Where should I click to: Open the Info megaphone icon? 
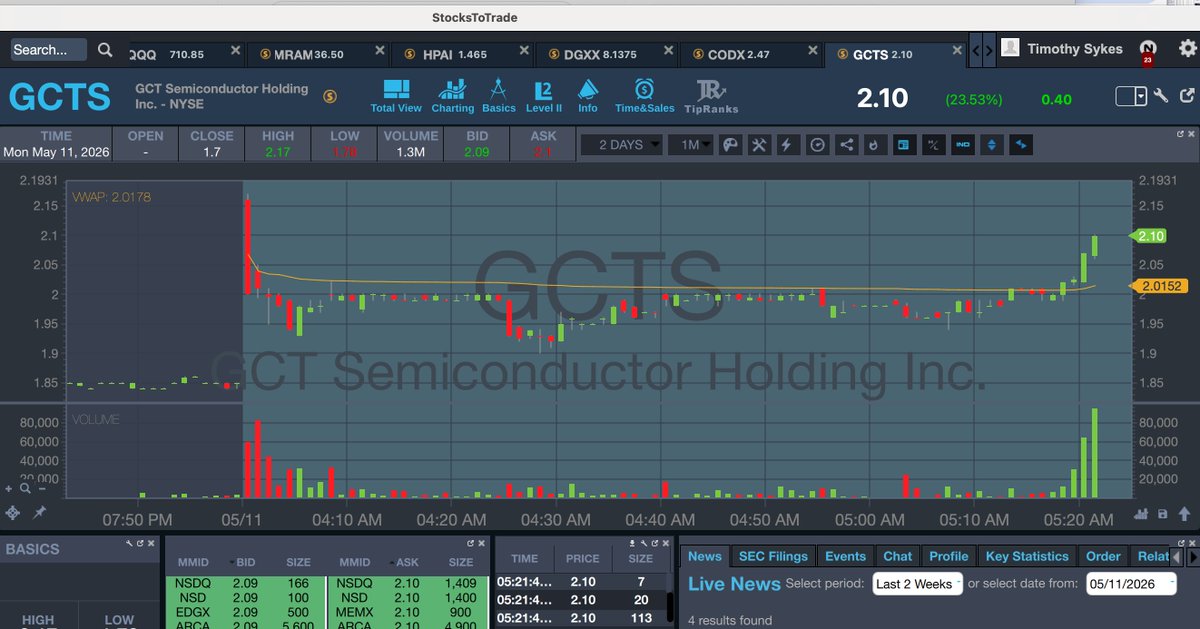tap(588, 96)
